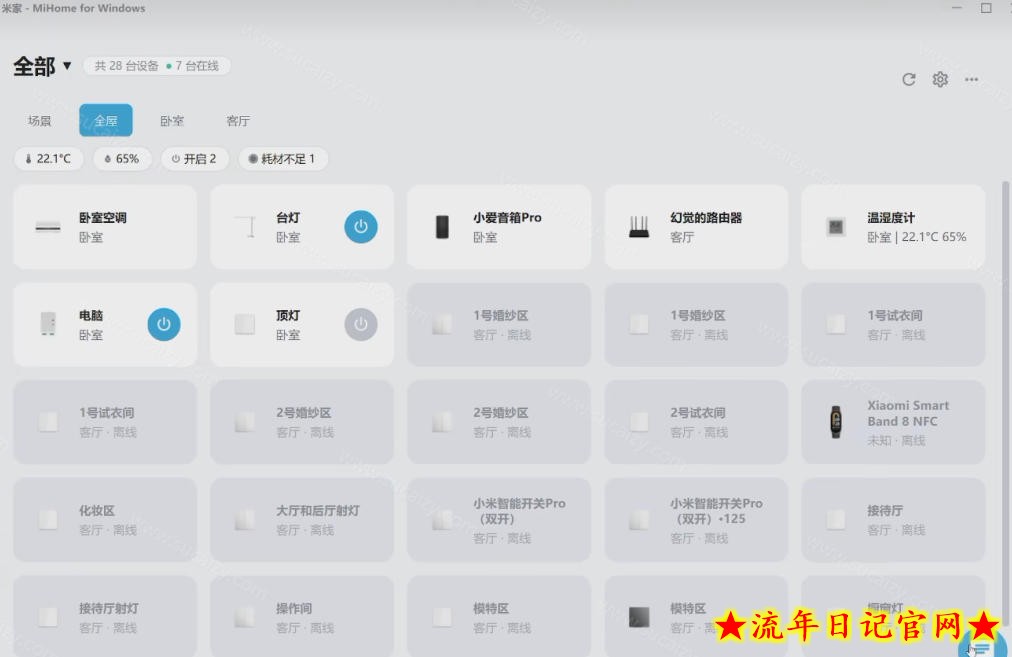
Task: Open the 客厅 tab
Action: pyautogui.click(x=238, y=121)
